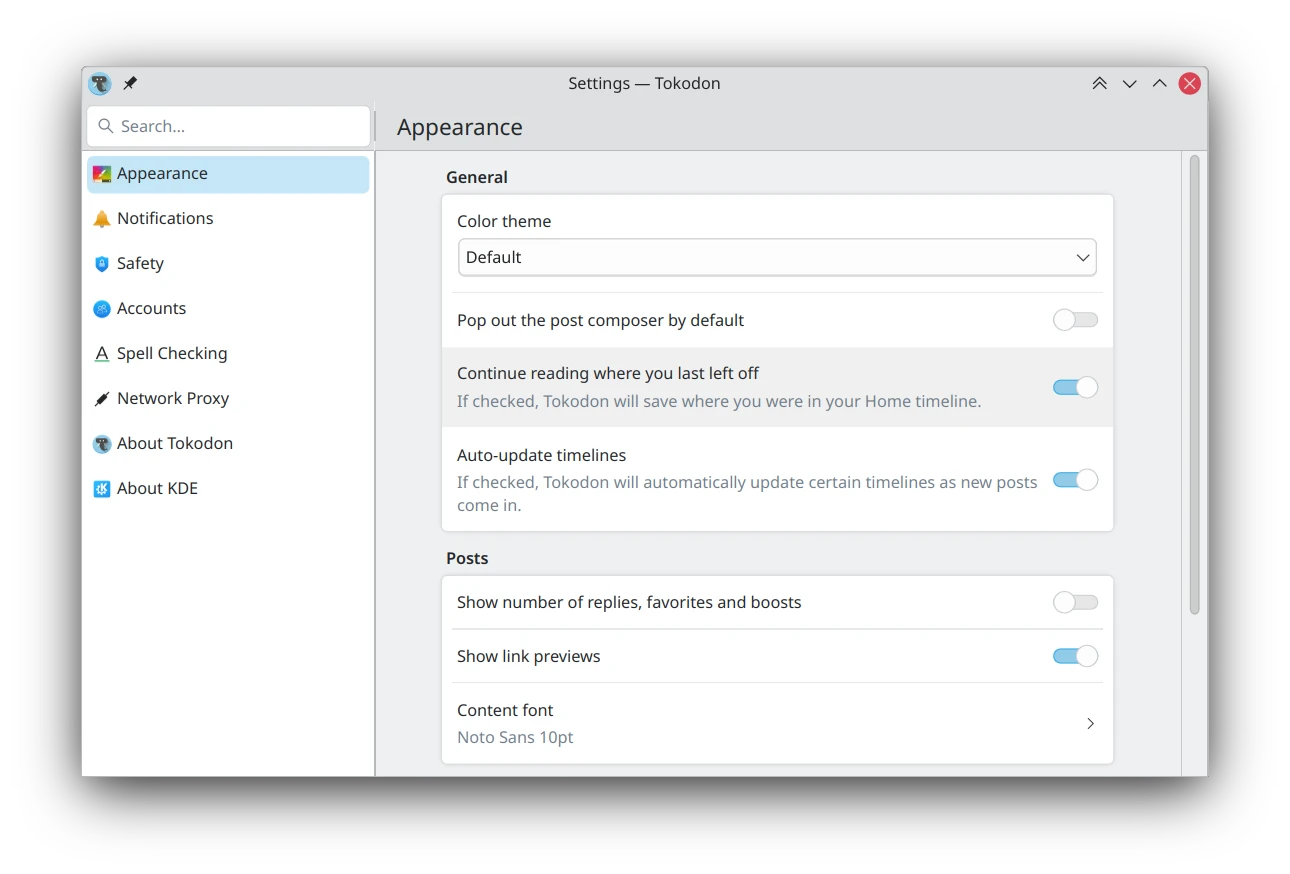Image resolution: width=1290 pixels, height=874 pixels.
Task: Click the vertical scrollbar handle
Action: [1194, 384]
